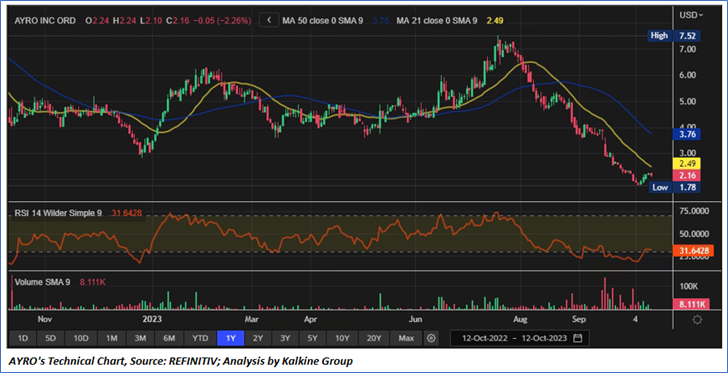Click the Apr label on time axis
This screenshot has height=373, width=728.
coord(310,320)
